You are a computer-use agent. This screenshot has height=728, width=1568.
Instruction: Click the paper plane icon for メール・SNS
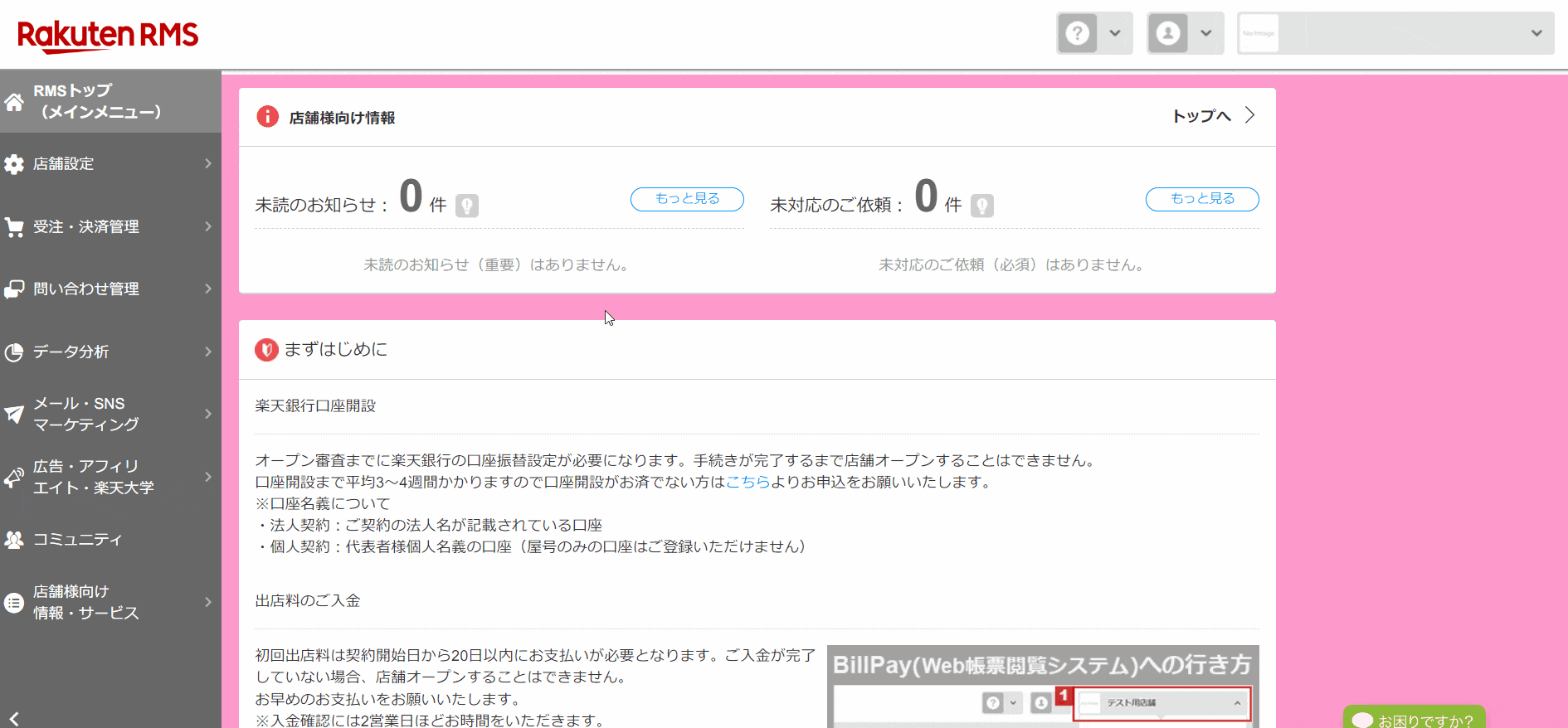[x=14, y=414]
